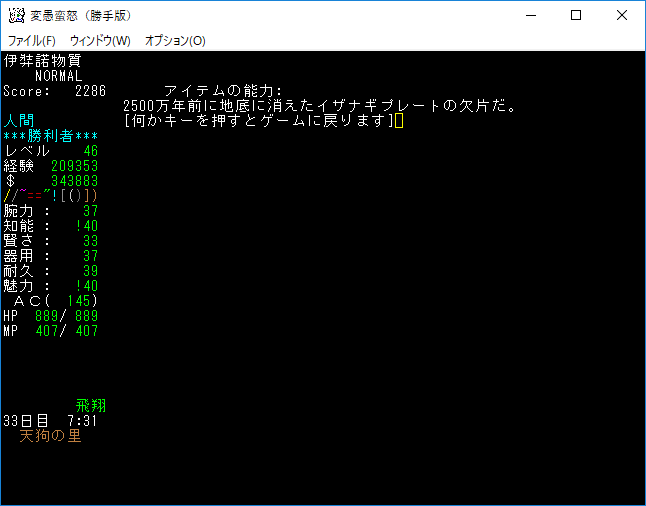
Task: Open the ウィンドウ(W) menu
Action: pos(100,41)
